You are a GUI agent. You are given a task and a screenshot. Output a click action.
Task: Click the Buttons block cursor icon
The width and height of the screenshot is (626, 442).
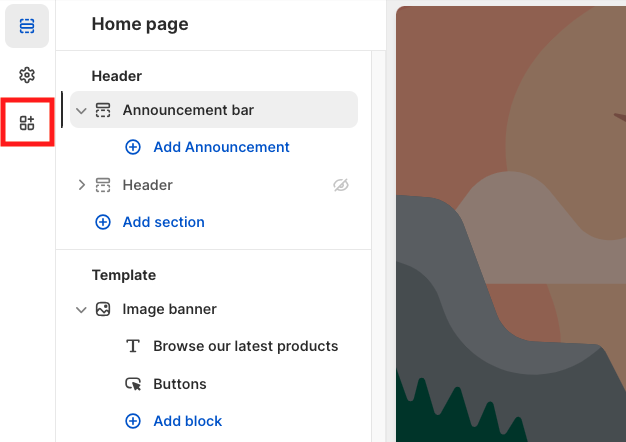[x=133, y=384]
